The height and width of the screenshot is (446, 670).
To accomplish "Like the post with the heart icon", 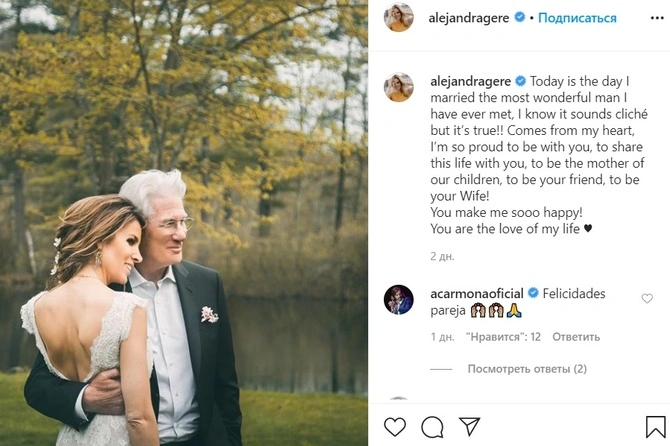I will point(395,427).
